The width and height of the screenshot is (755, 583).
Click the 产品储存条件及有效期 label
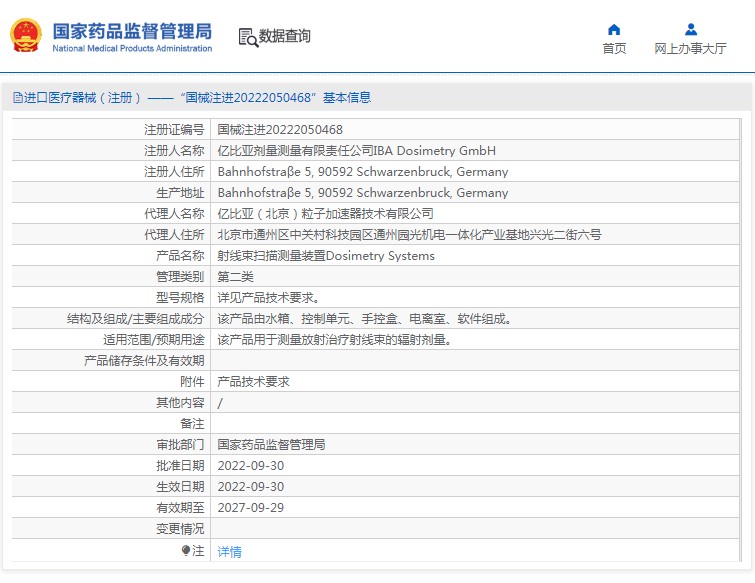[144, 361]
